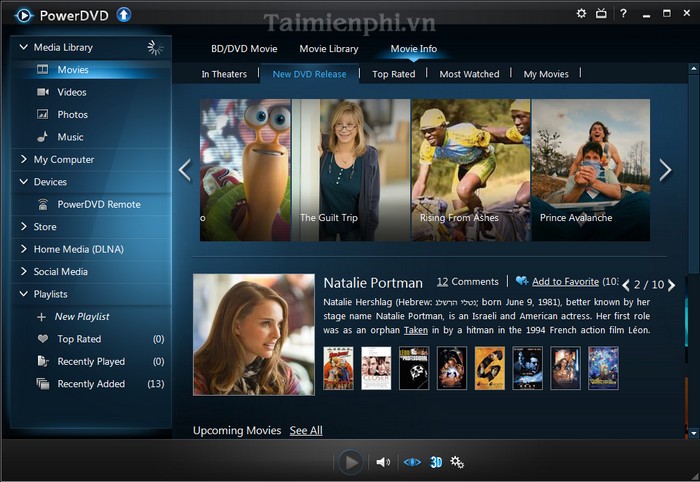Open the In Theaters sub-tab
This screenshot has width=700, height=482.
pyautogui.click(x=224, y=74)
